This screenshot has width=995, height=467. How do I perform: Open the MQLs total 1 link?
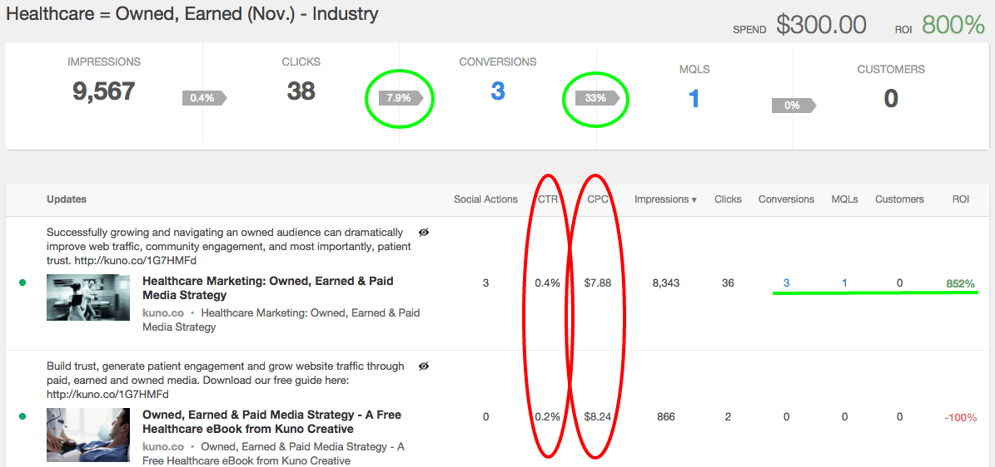[694, 97]
